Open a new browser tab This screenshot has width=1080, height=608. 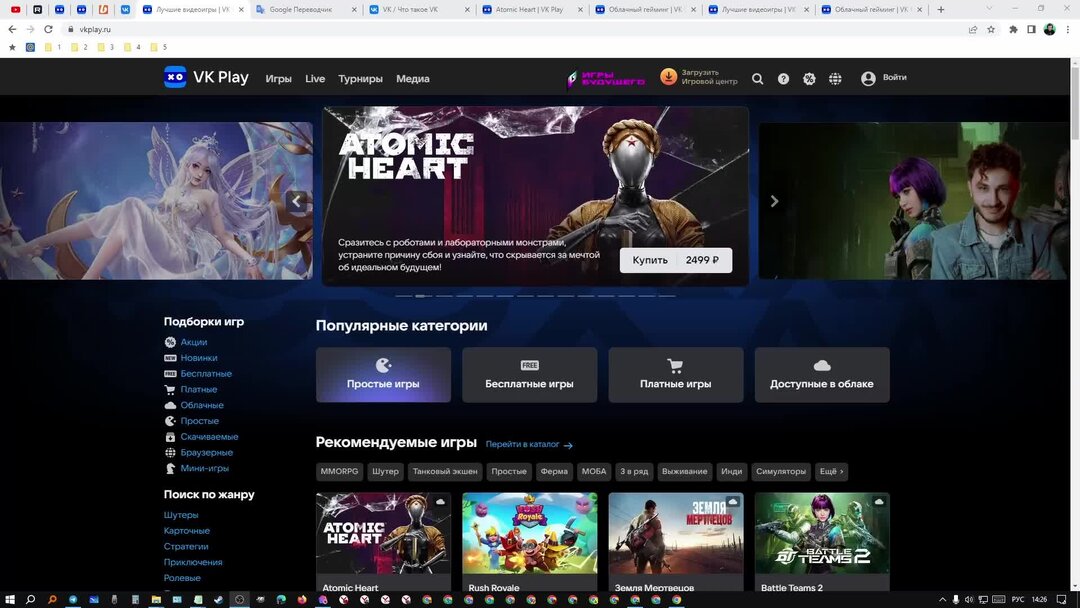[941, 10]
